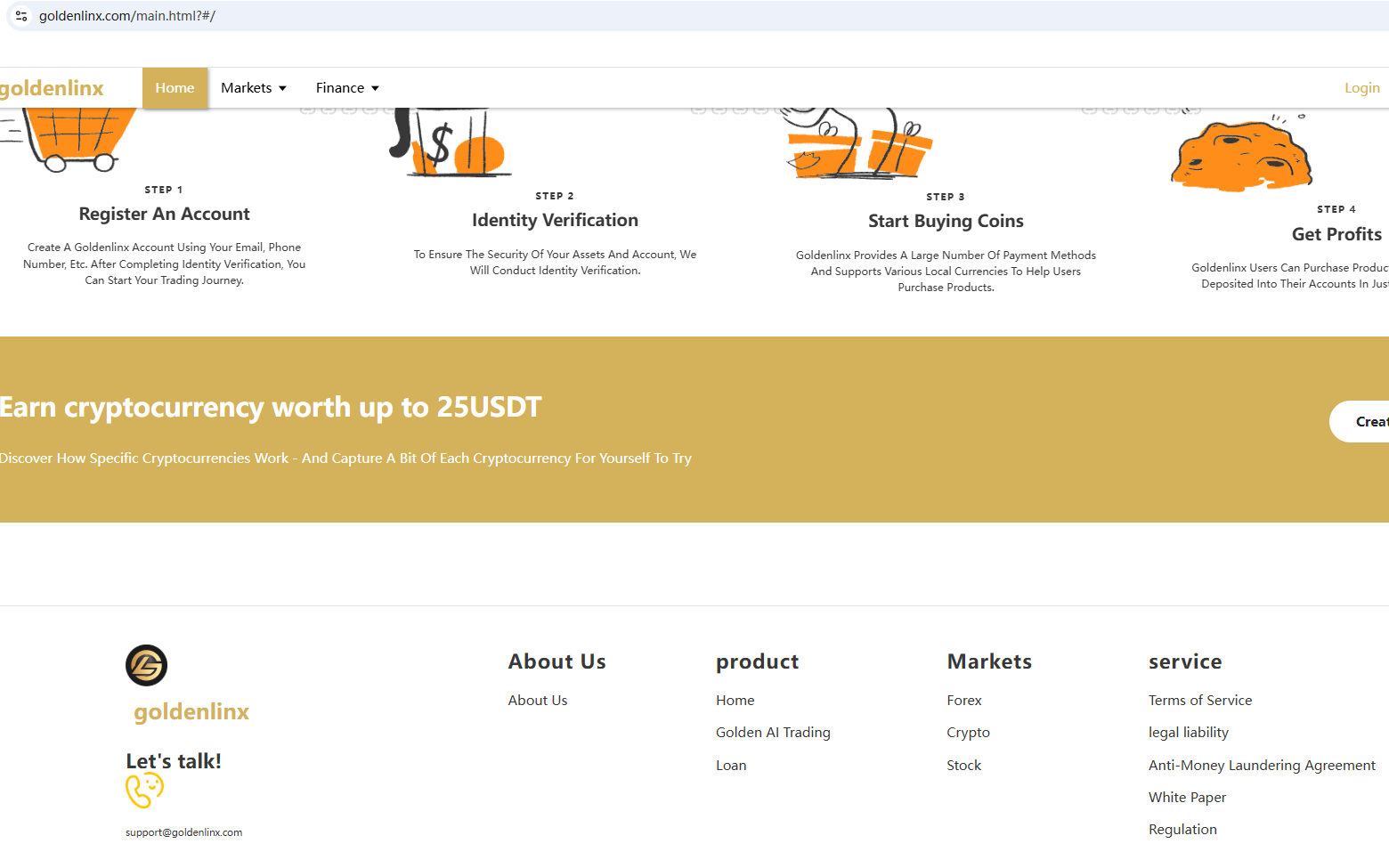Click the dollar sign illustration for Step 2
Screen dimensions: 1389x868
(x=450, y=142)
